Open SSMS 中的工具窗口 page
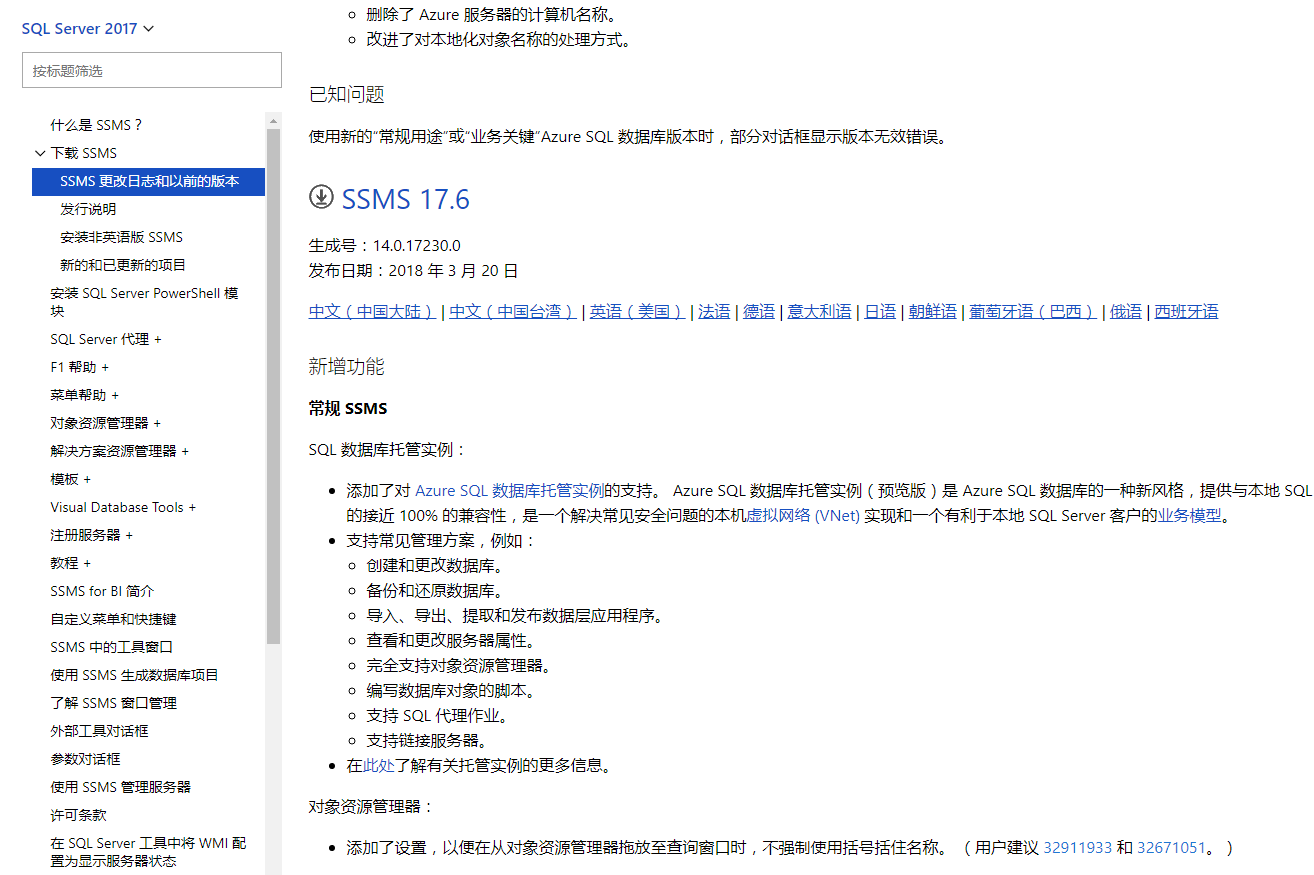 pos(111,647)
